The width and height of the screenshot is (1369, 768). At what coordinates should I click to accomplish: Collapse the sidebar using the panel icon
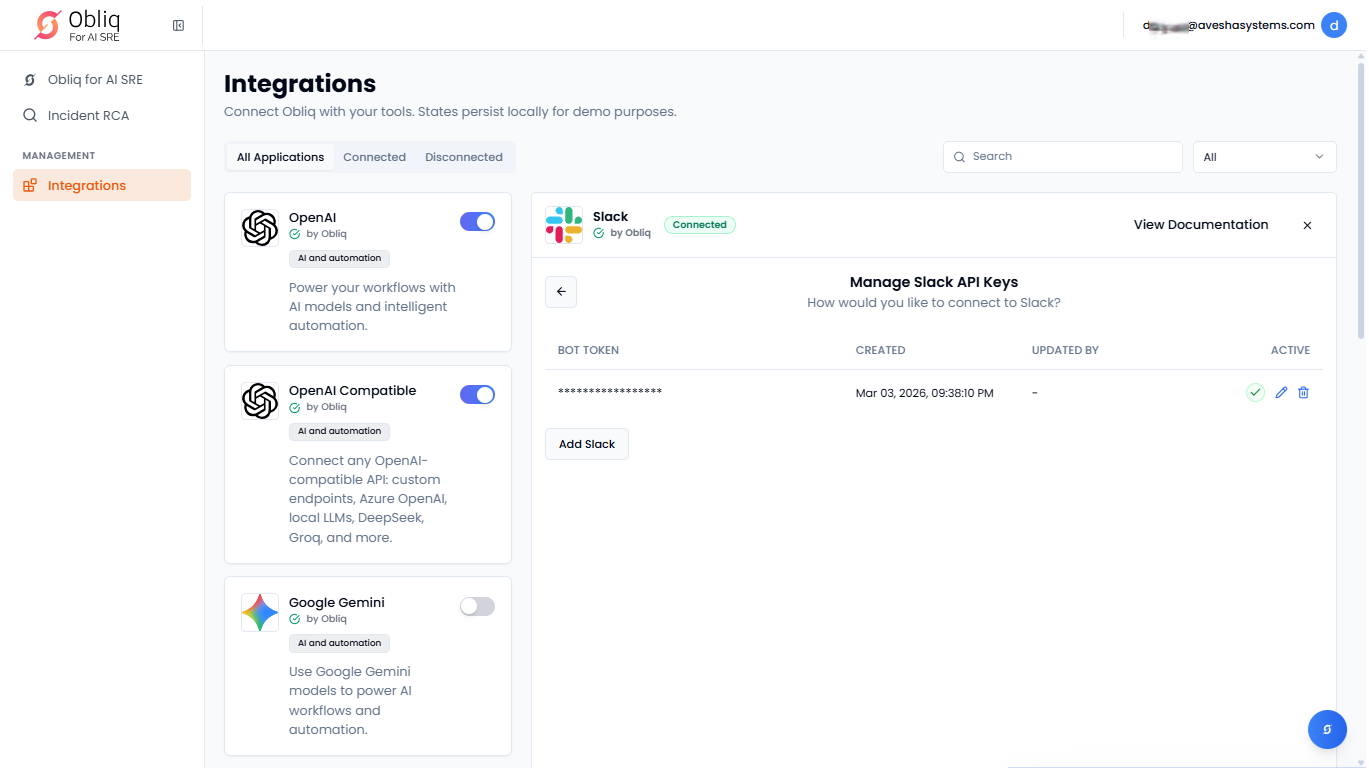pyautogui.click(x=178, y=25)
